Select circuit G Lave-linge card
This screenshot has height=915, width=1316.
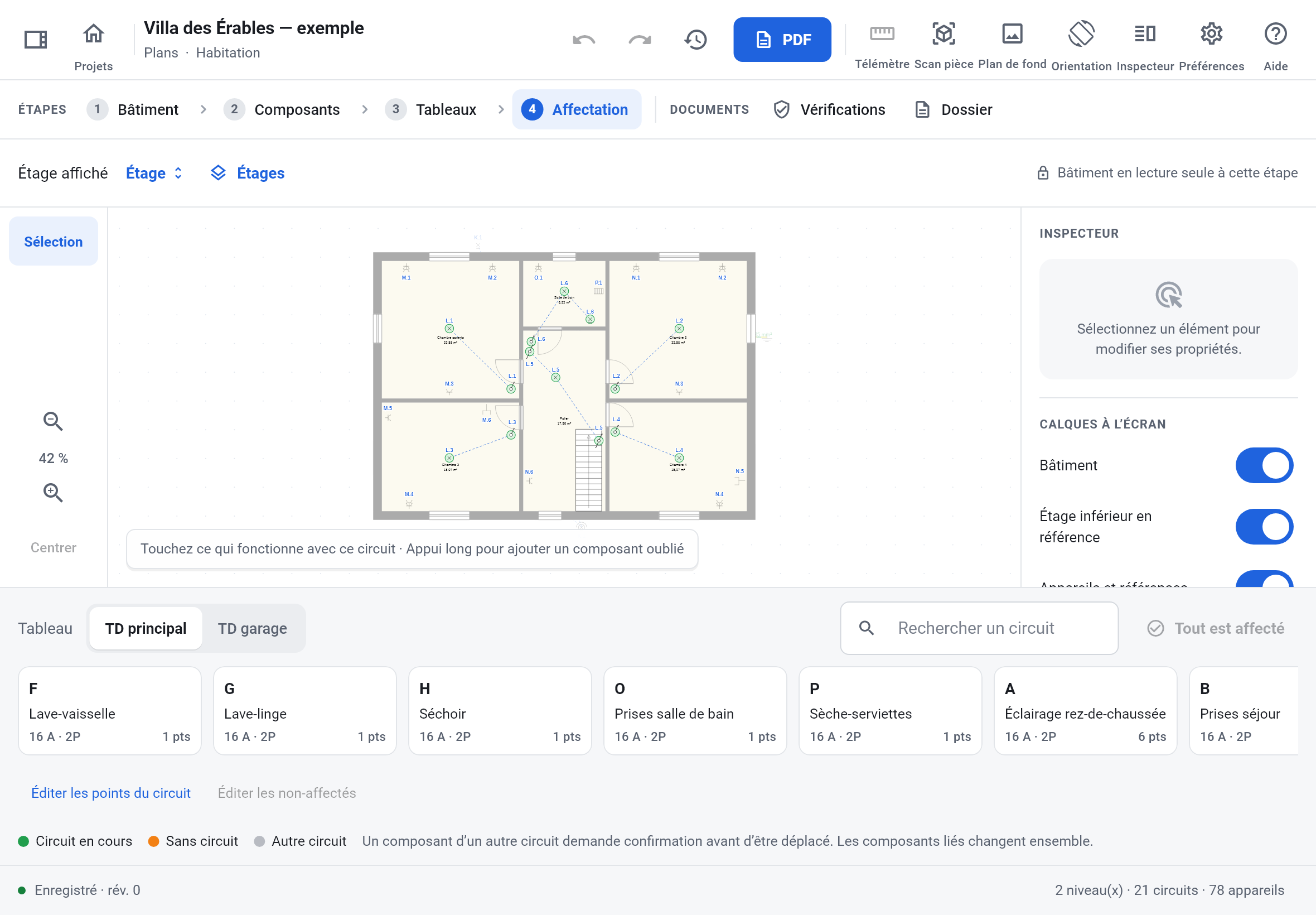pyautogui.click(x=305, y=711)
